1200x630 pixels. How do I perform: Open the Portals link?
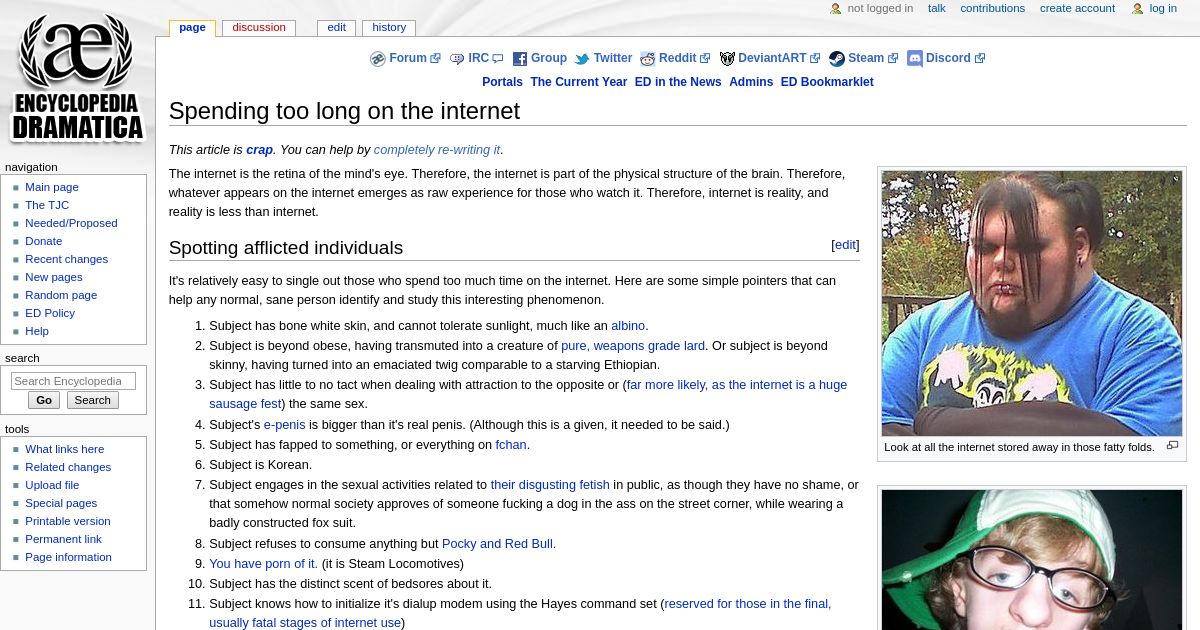click(x=502, y=82)
